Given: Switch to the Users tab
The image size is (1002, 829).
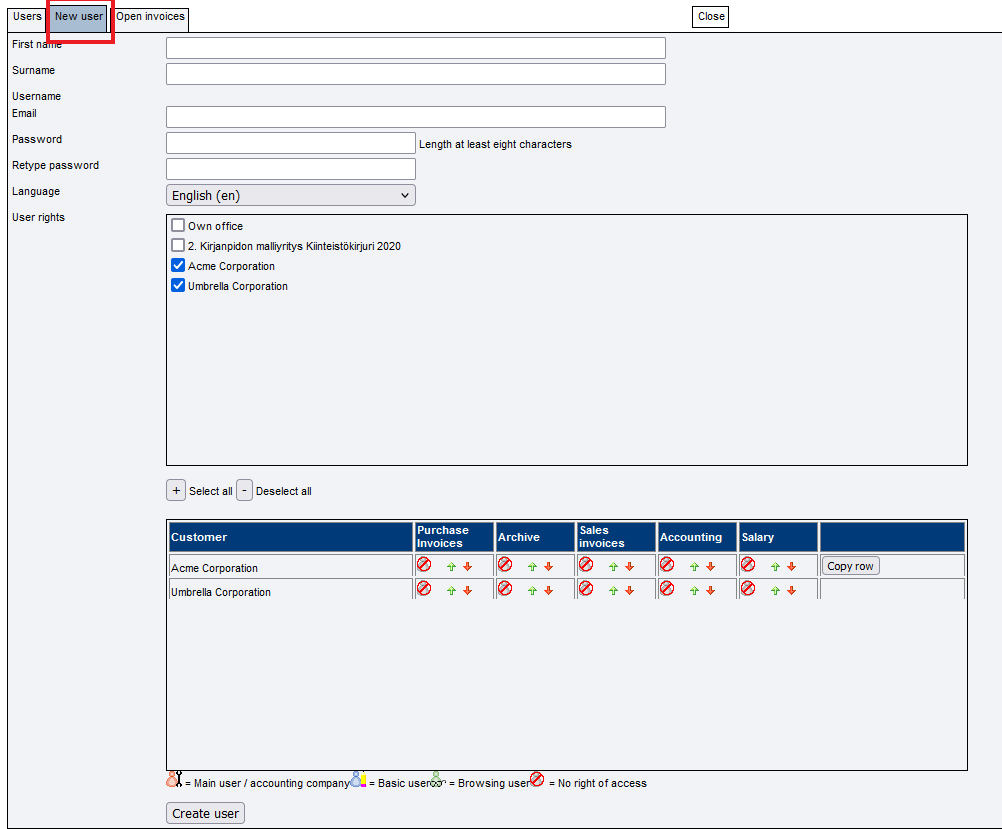Looking at the screenshot, I should tap(27, 17).
